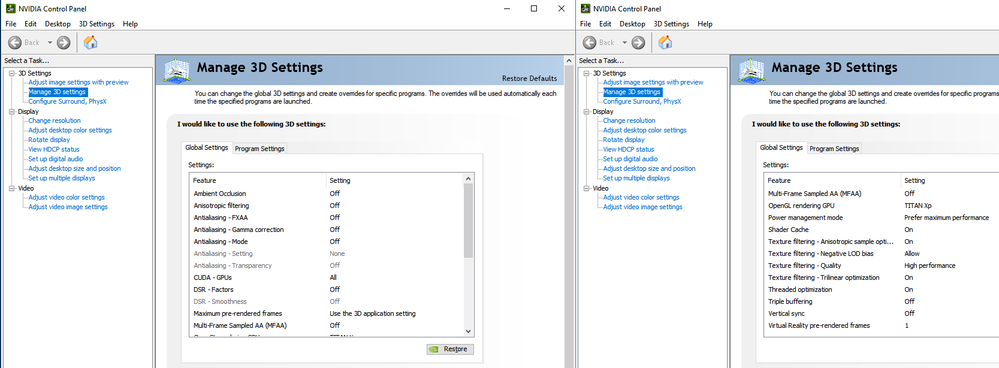Image resolution: width=999 pixels, height=368 pixels.
Task: Switch to the Program Settings tab in the left window
Action: (259, 148)
